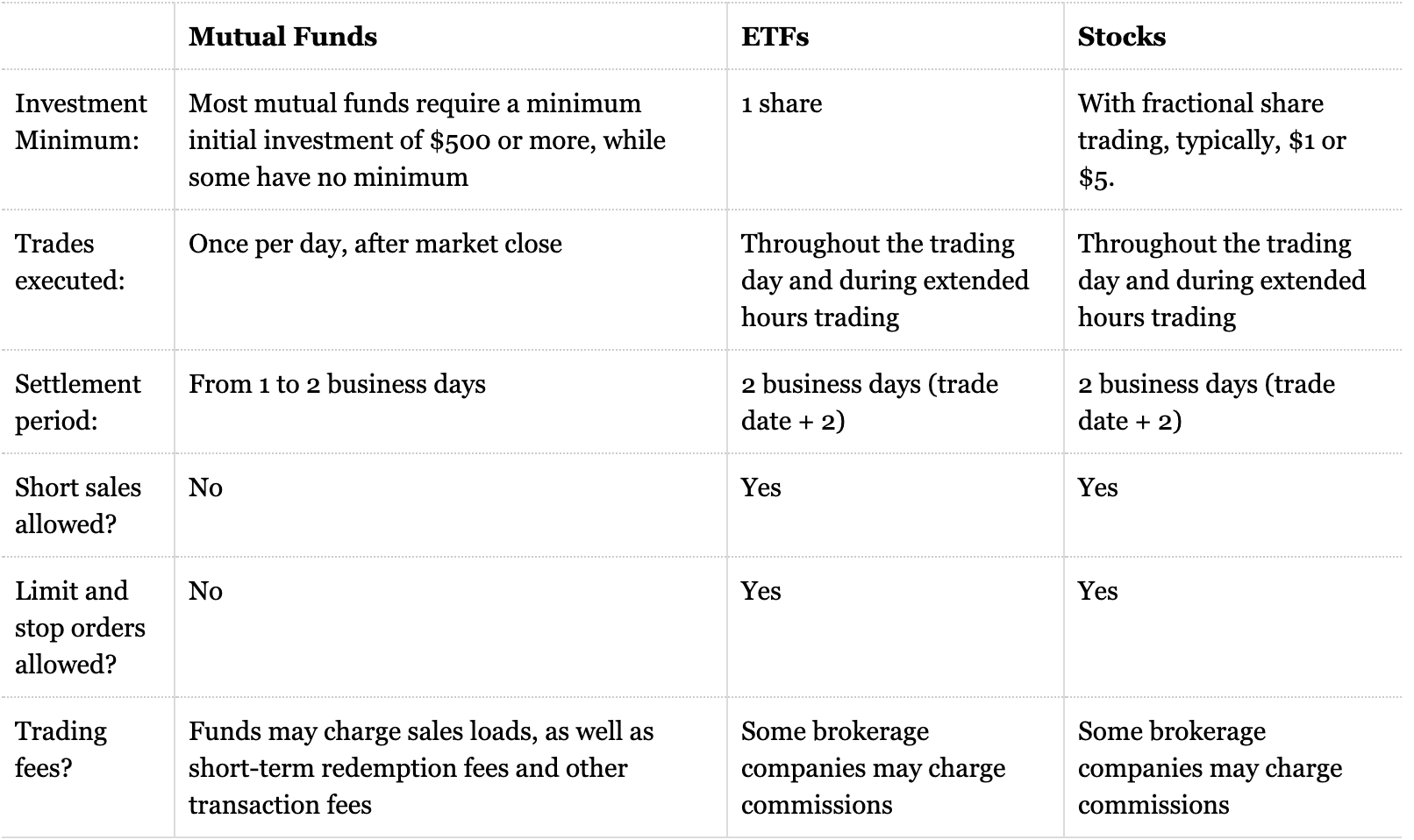The image size is (1414, 840).
Task: Click the Settlement period row label
Action: point(77,402)
